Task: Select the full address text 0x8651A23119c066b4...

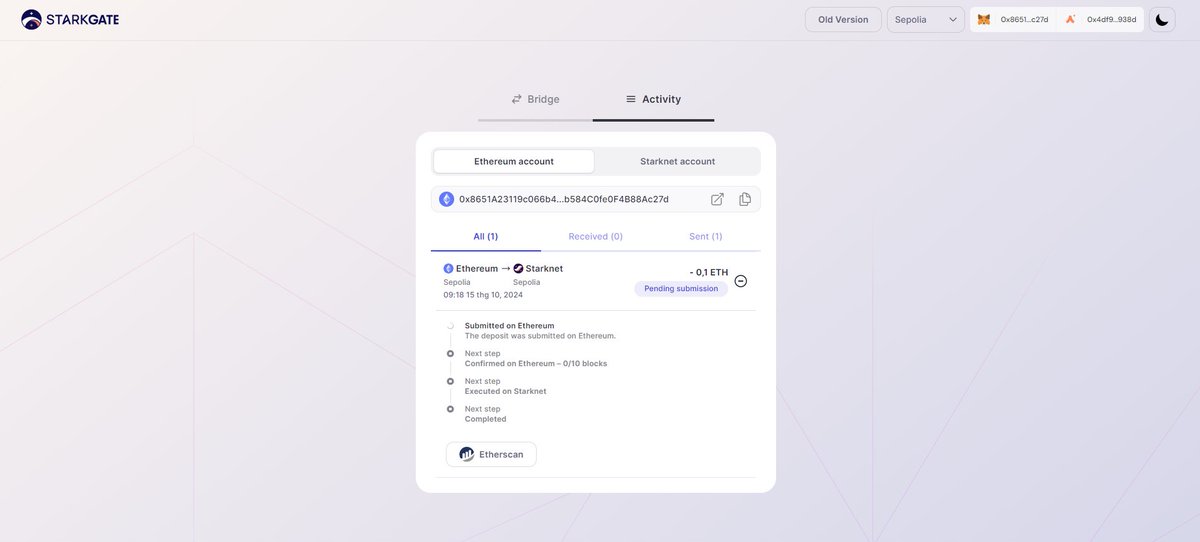Action: point(564,199)
